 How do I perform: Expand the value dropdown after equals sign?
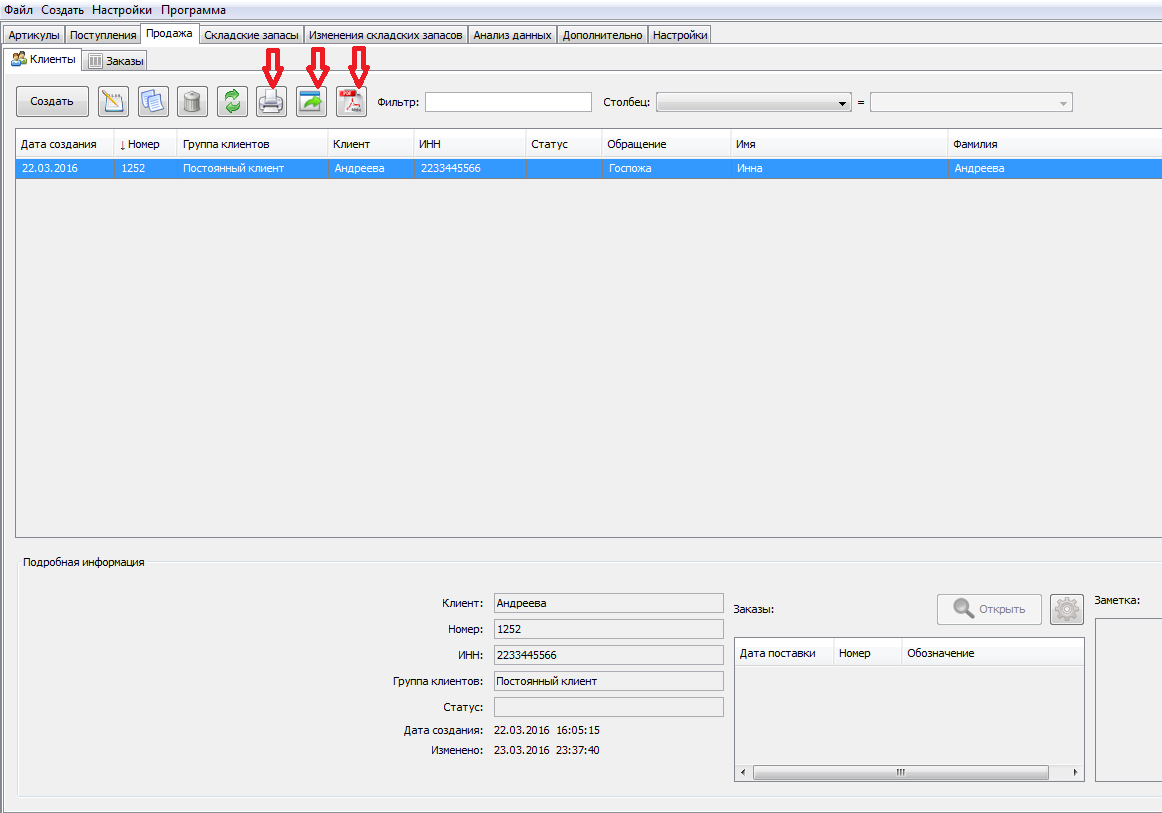click(x=971, y=102)
